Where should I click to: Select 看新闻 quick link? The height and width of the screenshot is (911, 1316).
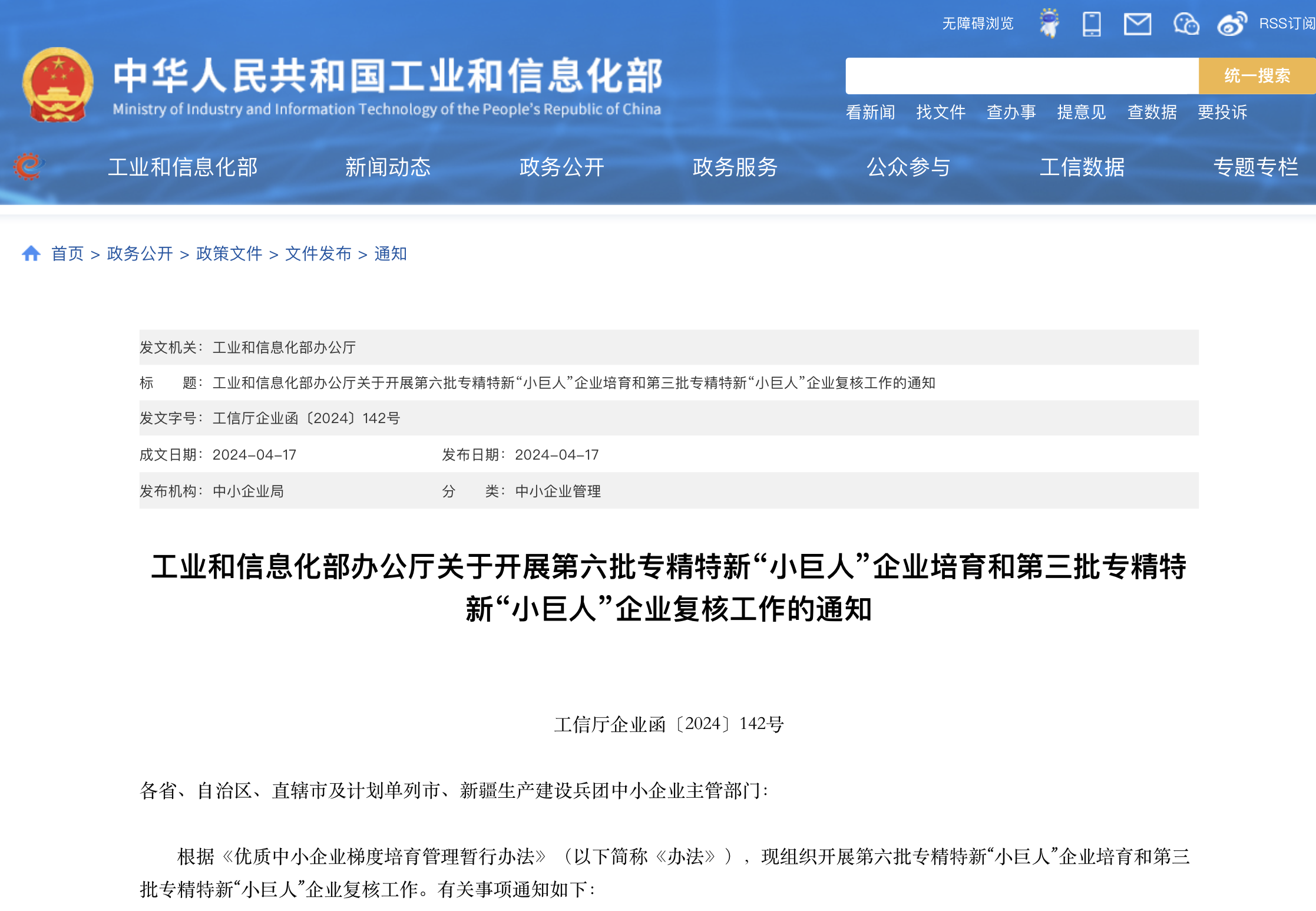click(x=870, y=112)
